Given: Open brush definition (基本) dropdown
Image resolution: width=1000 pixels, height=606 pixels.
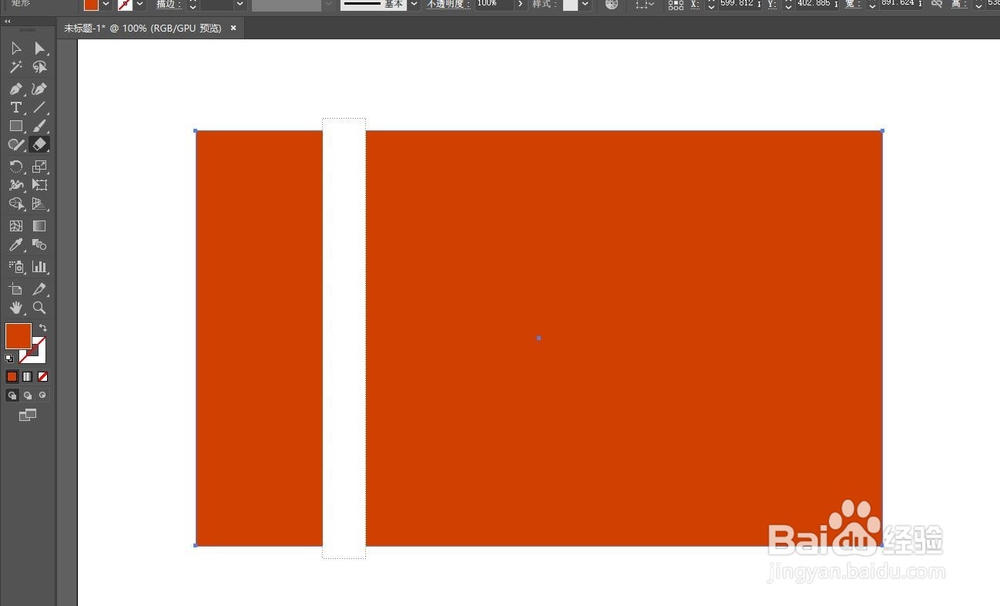Looking at the screenshot, I should 414,4.
